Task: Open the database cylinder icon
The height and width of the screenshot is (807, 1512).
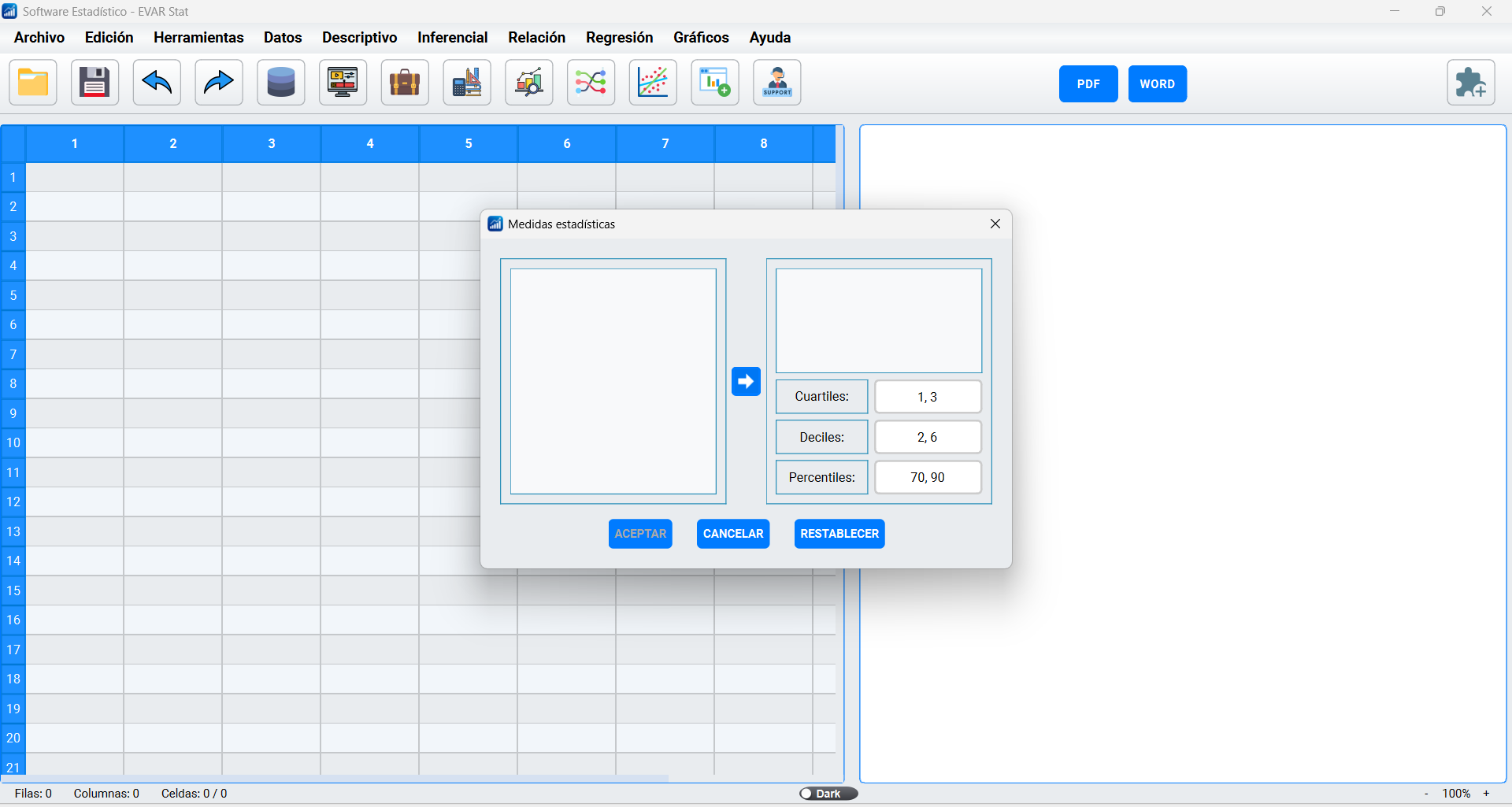Action: coord(281,83)
